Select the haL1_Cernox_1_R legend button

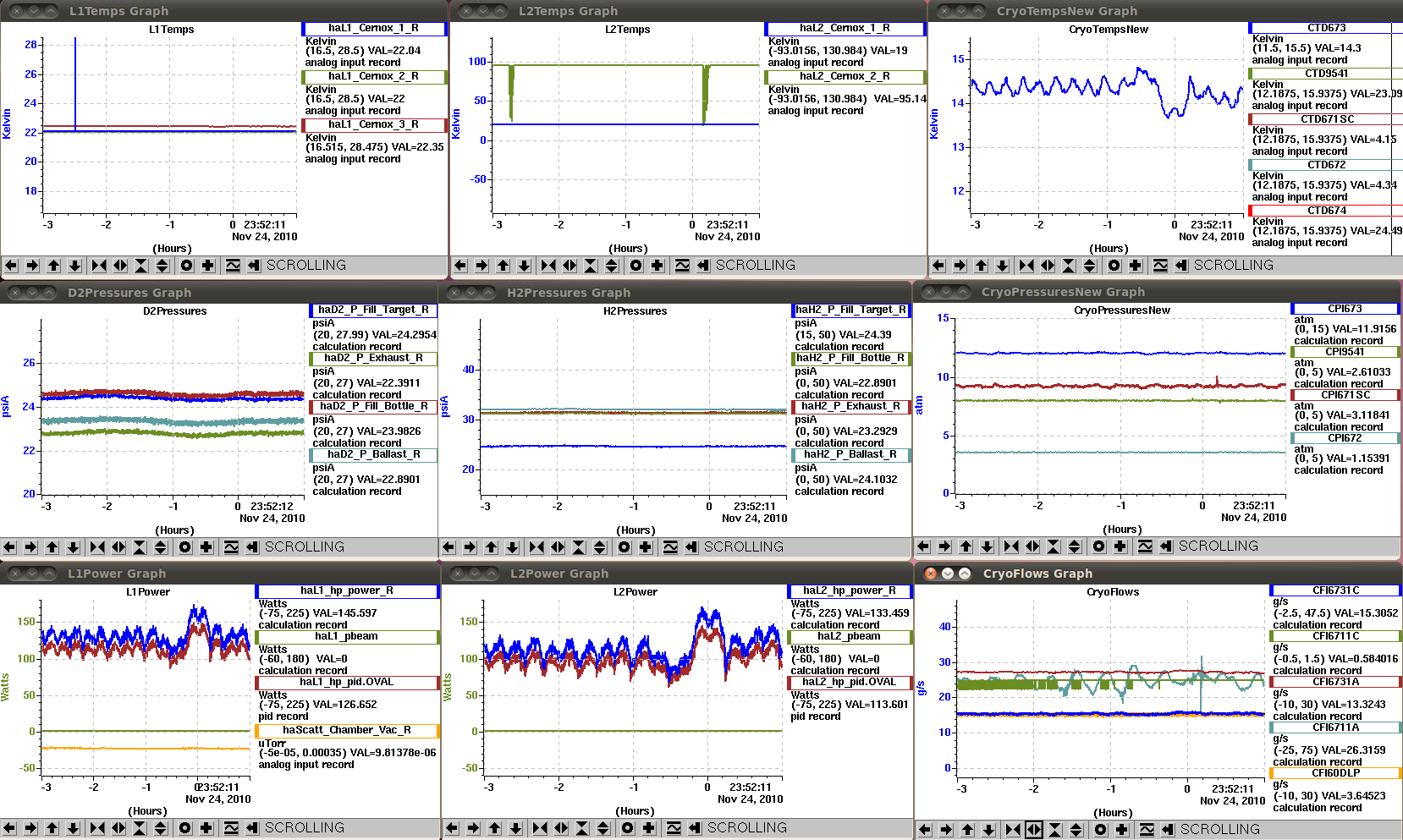point(374,29)
